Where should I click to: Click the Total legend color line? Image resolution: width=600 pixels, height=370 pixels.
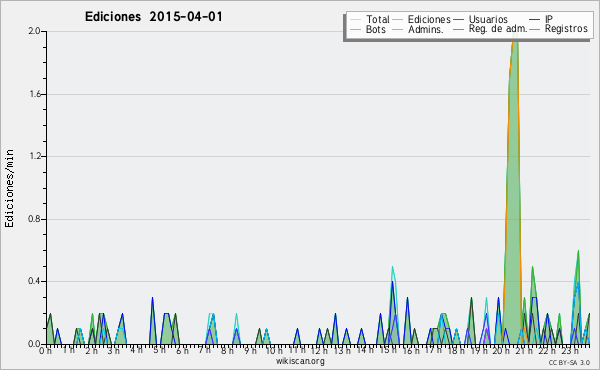click(x=355, y=20)
